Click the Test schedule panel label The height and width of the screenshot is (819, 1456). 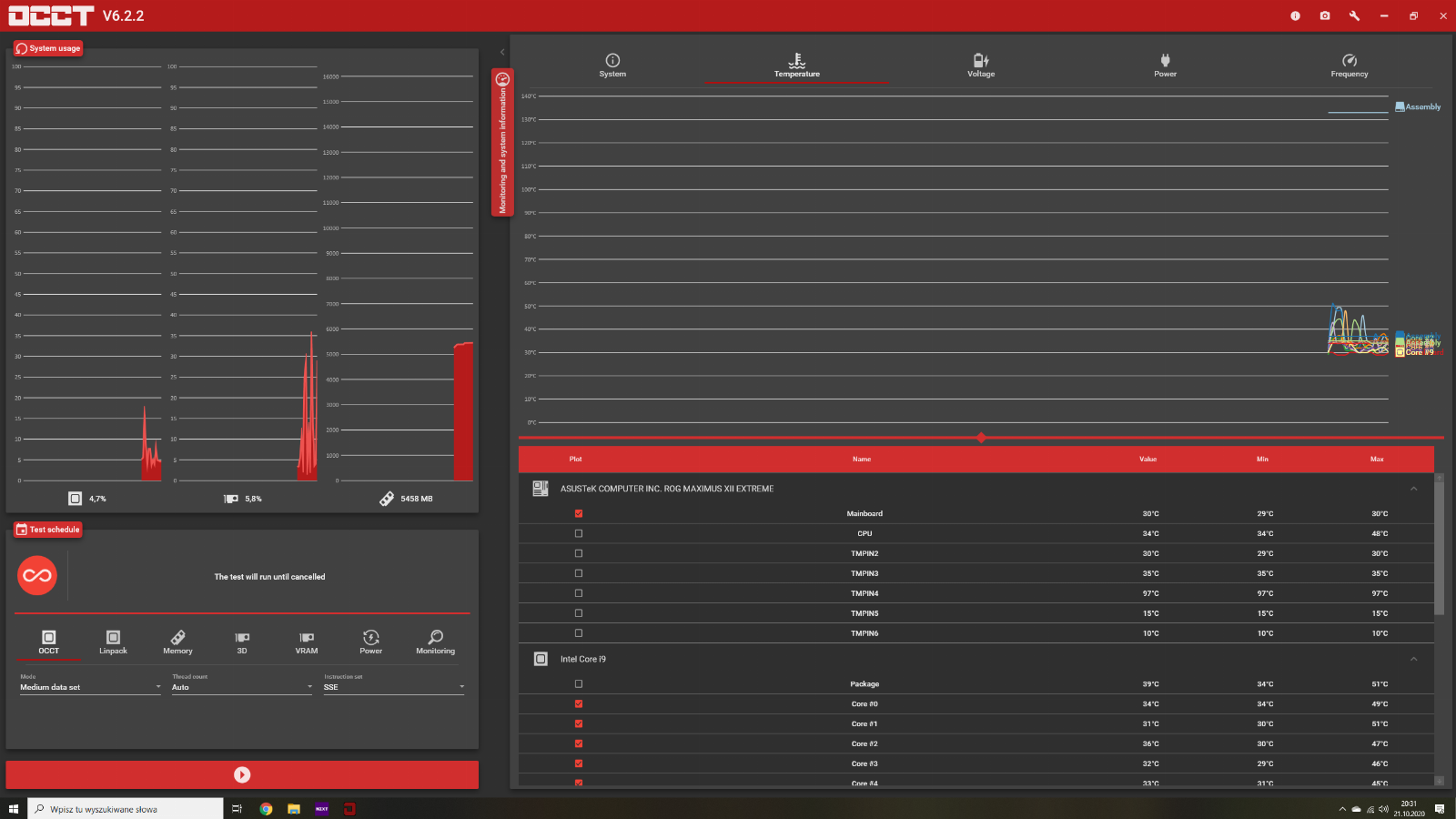48,530
